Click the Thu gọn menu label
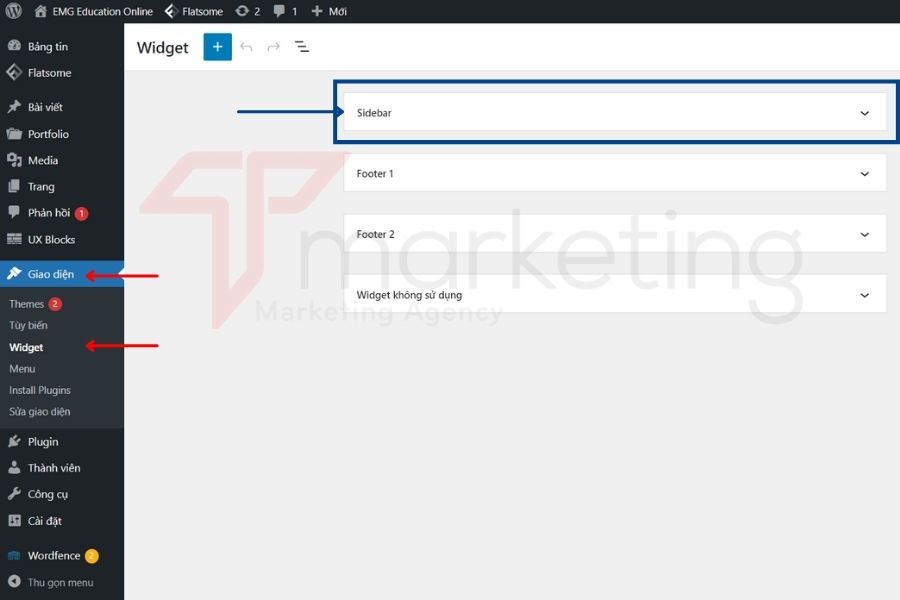 60,582
